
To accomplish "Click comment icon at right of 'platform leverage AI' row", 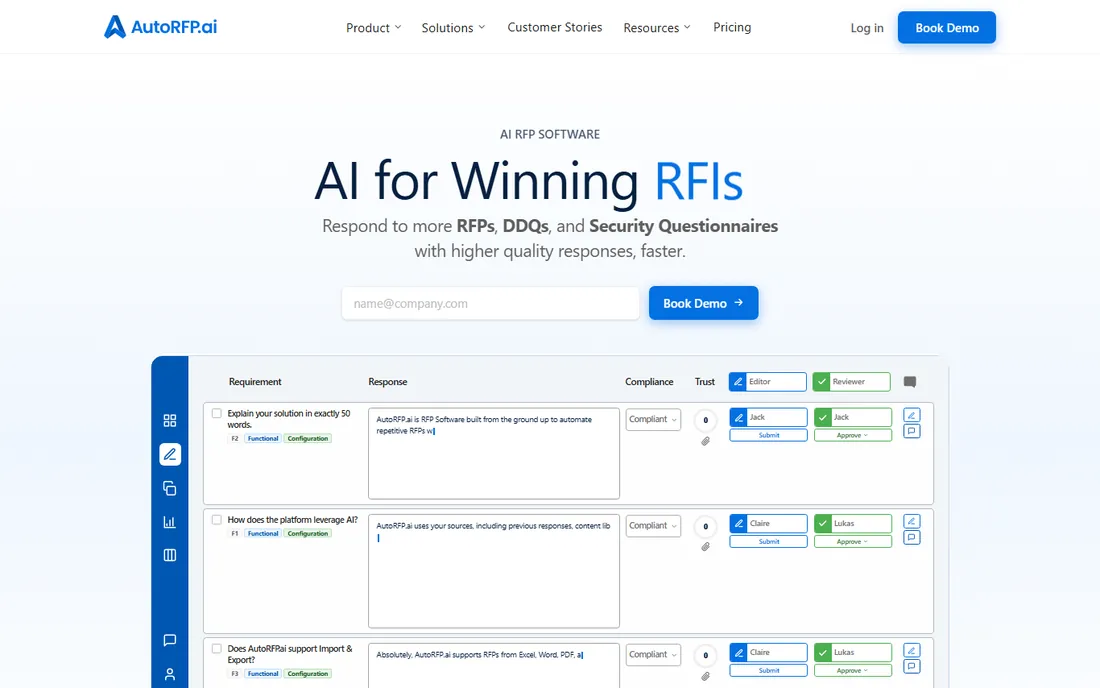I will point(911,537).
